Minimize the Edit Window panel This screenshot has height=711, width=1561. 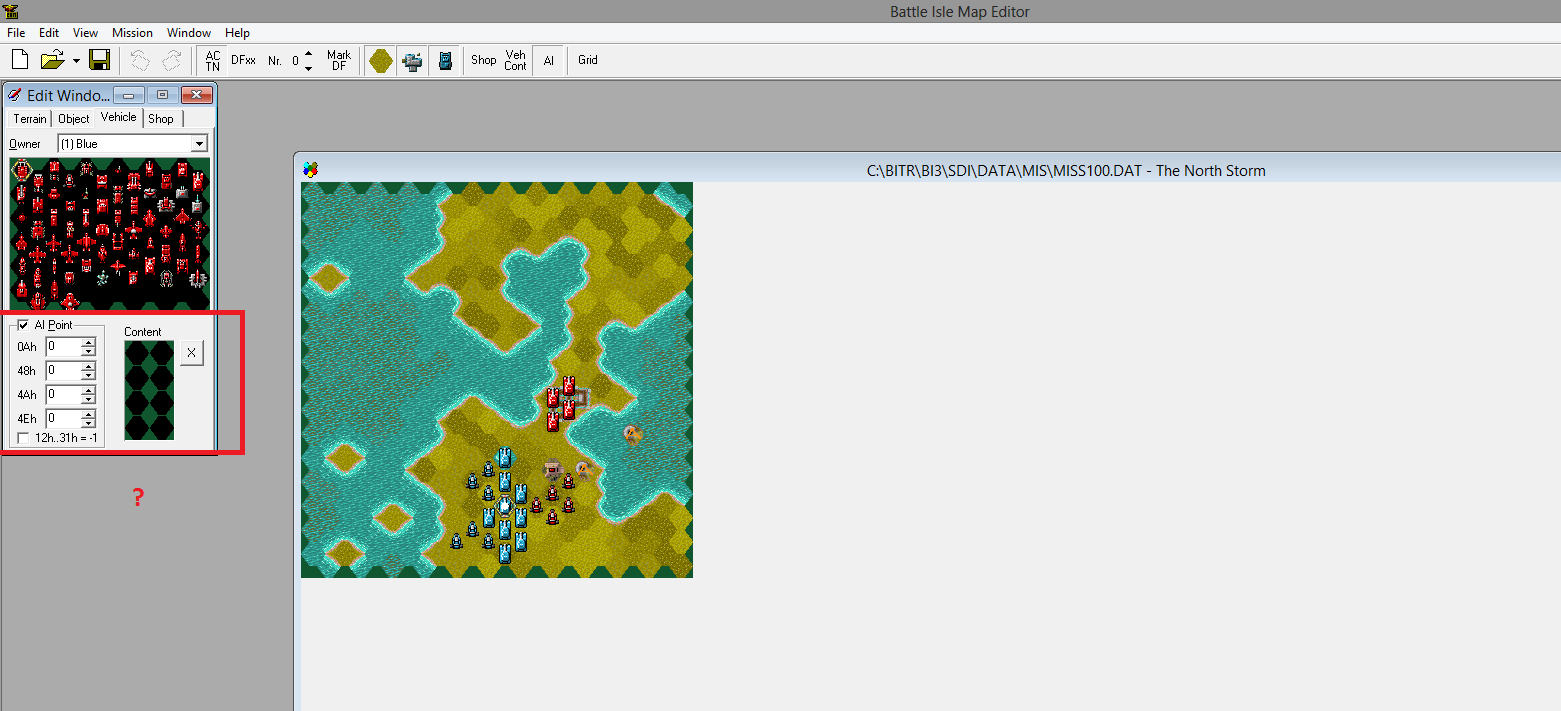[x=129, y=95]
